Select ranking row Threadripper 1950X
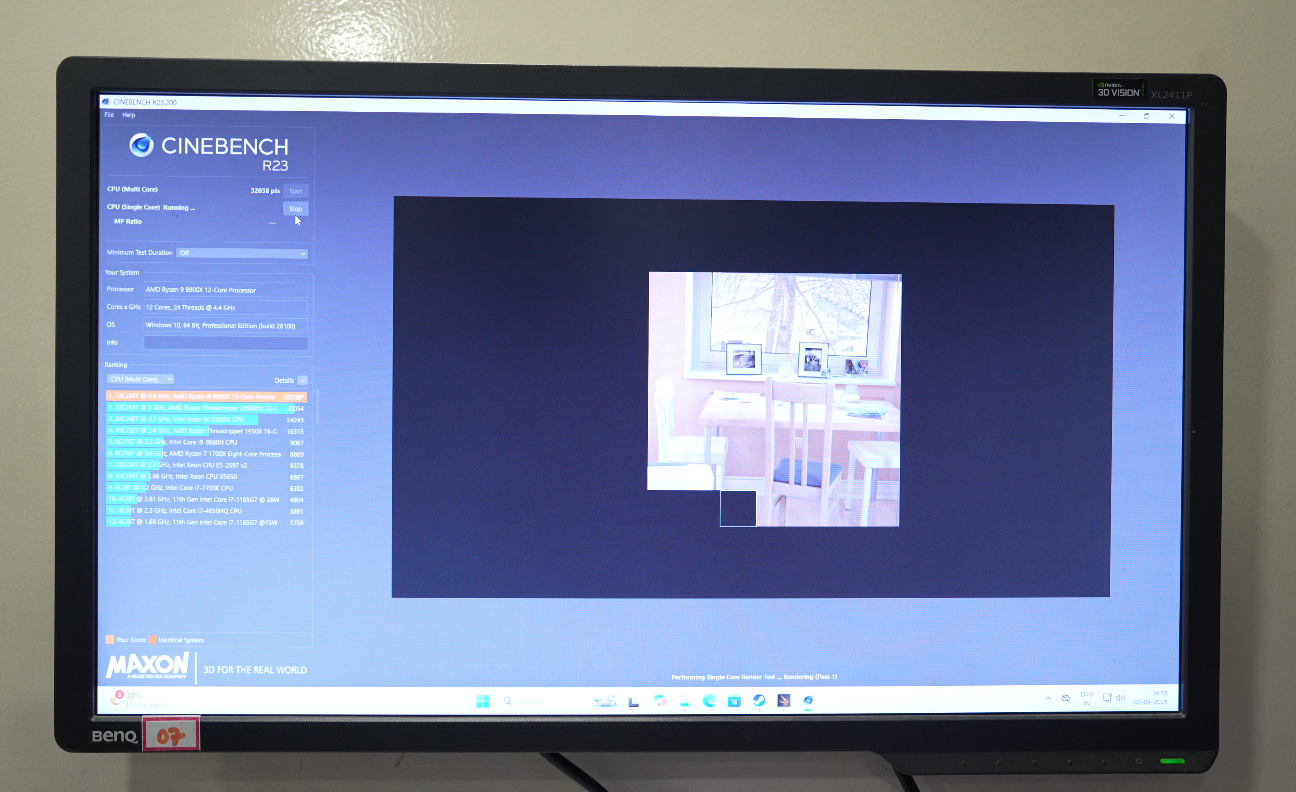1296x792 pixels. point(207,431)
